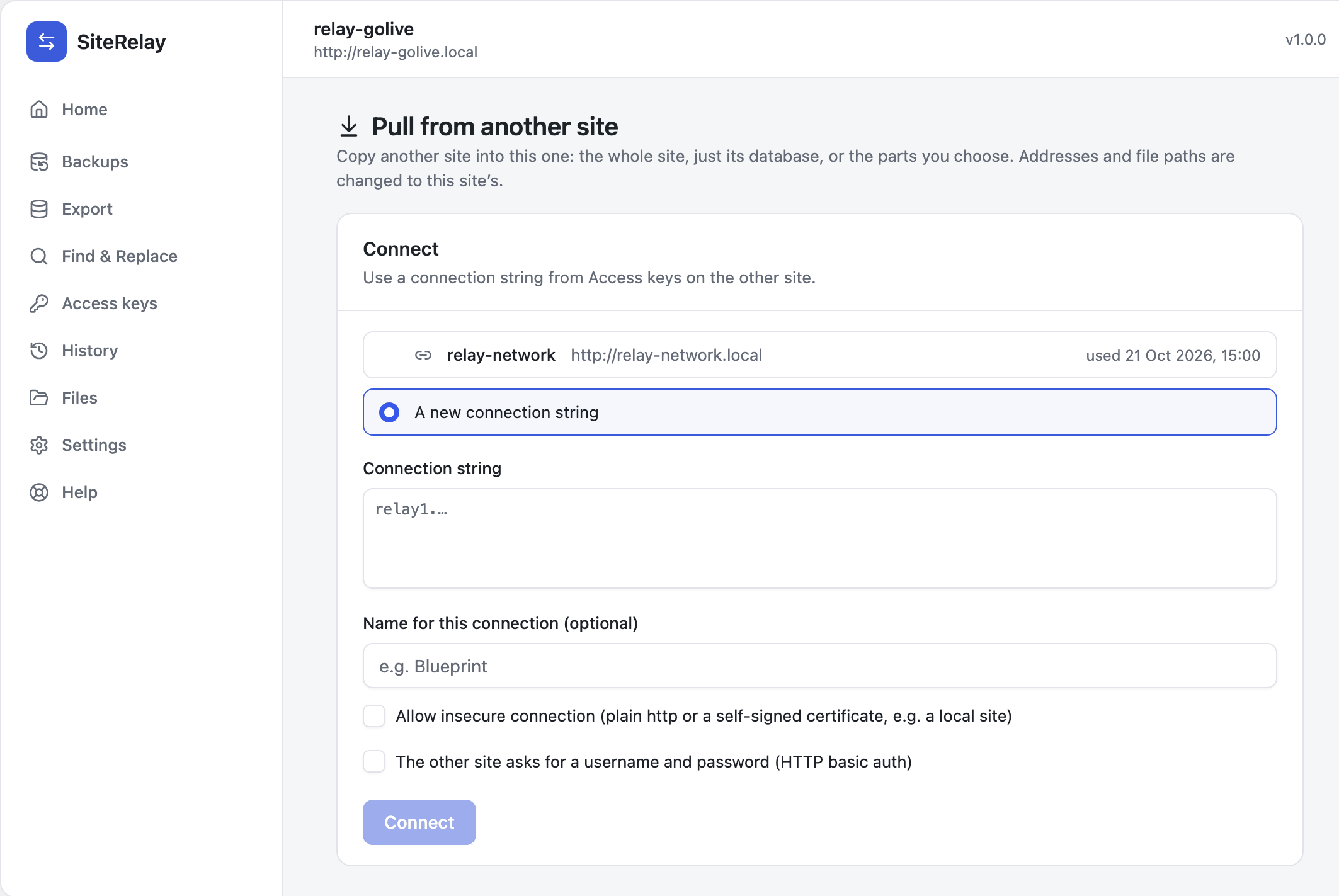Viewport: 1339px width, 896px height.
Task: Open the Access keys page
Action: [x=110, y=303]
